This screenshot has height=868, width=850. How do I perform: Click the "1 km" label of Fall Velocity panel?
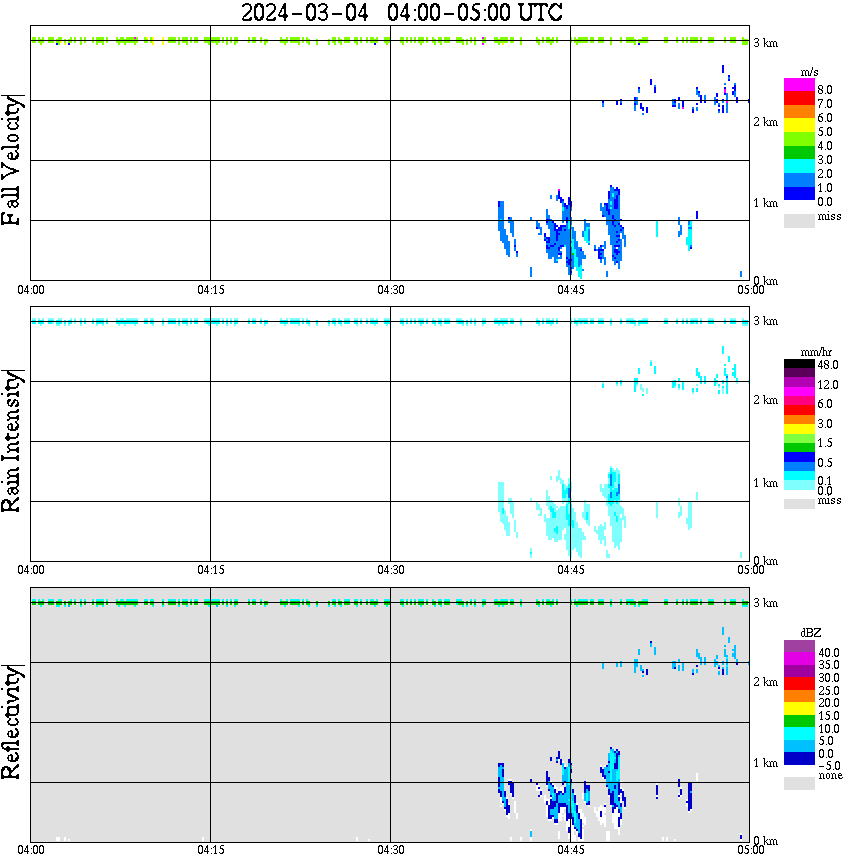tap(765, 203)
